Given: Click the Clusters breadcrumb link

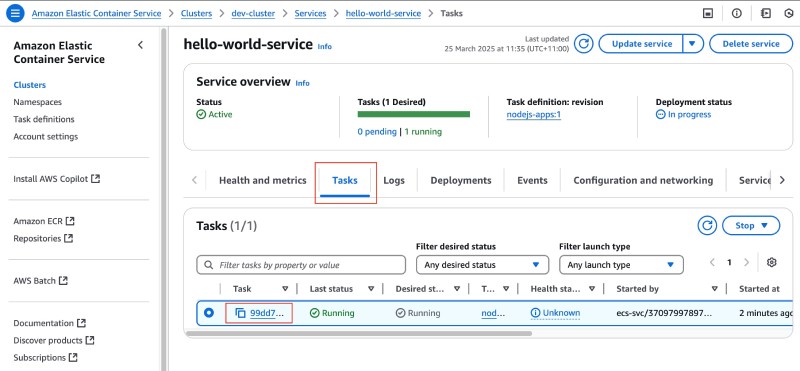Looking at the screenshot, I should coord(196,13).
